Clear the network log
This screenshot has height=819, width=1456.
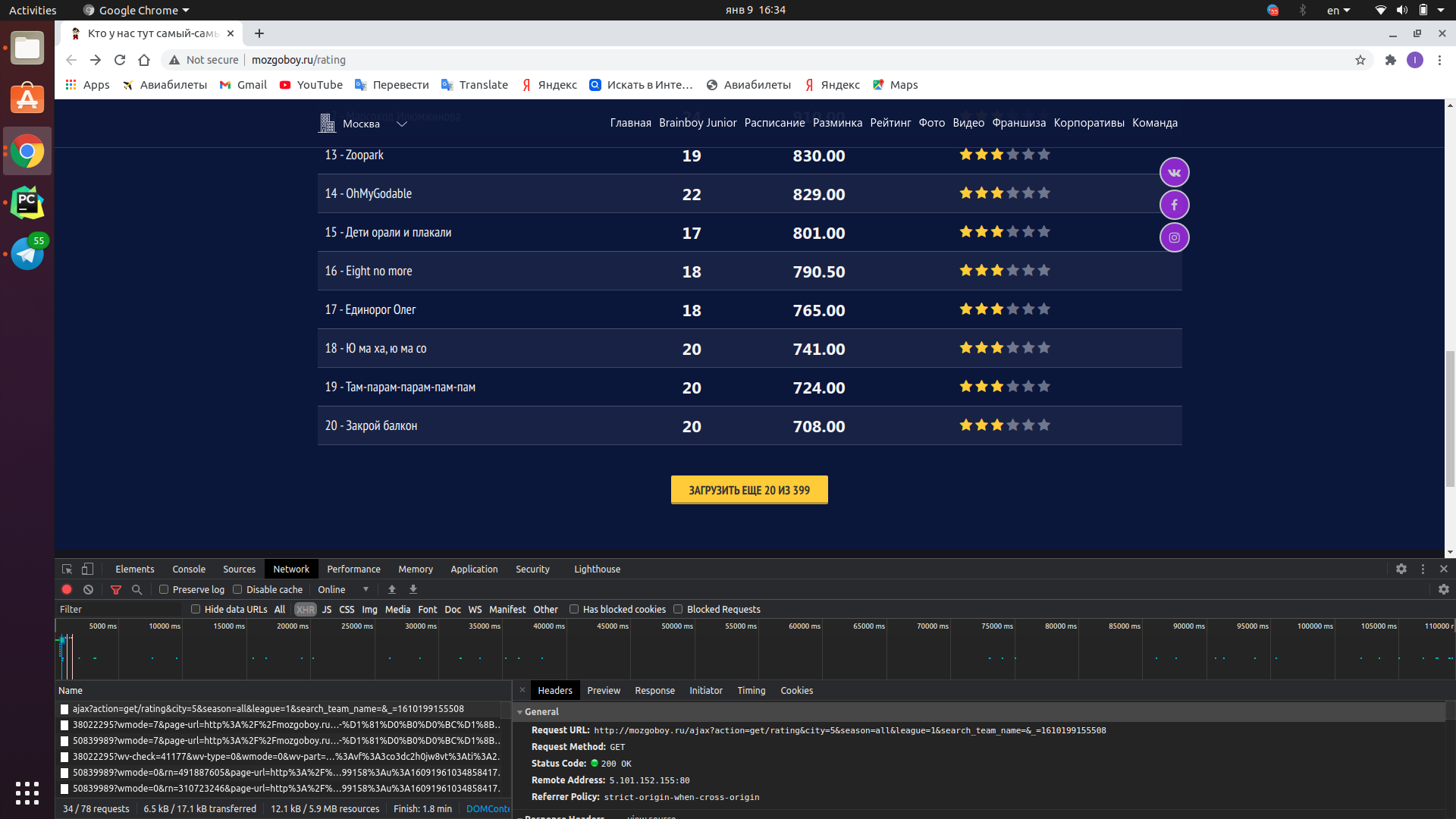(88, 589)
